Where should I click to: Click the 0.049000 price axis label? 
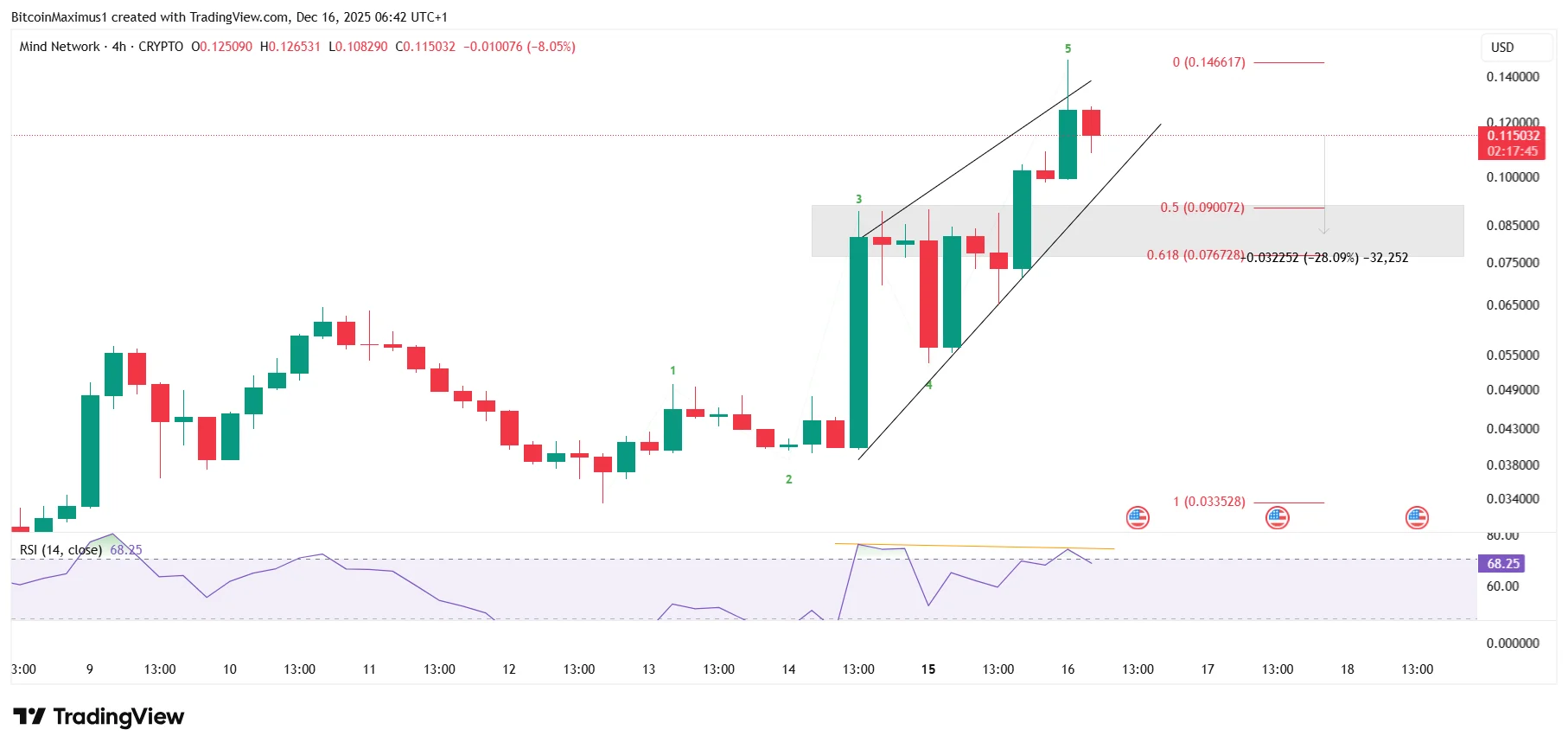click(x=1513, y=390)
